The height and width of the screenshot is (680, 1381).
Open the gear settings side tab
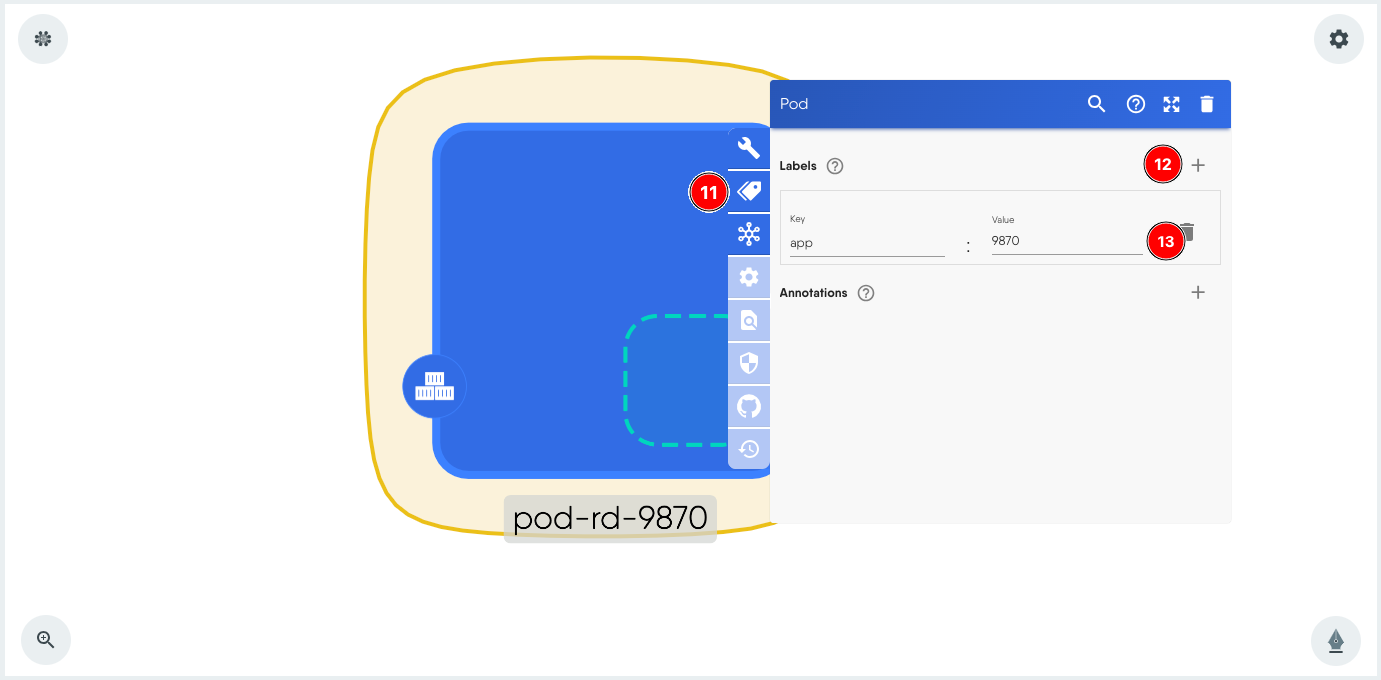point(748,277)
